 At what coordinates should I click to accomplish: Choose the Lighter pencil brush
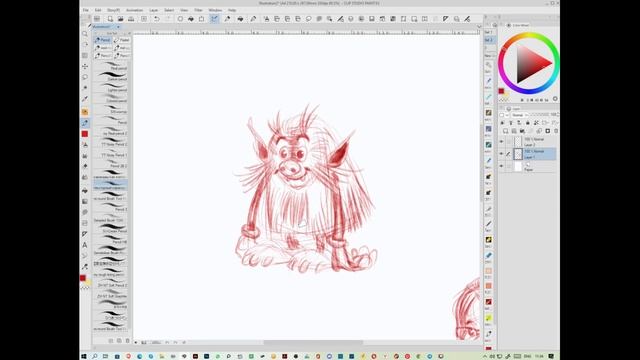coord(111,87)
